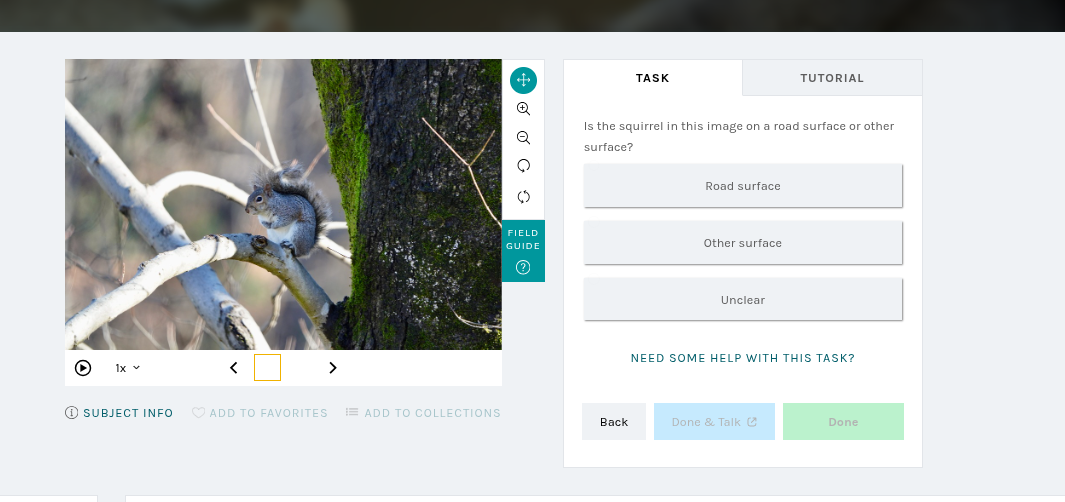
Task: Switch to the Task tab
Action: click(x=653, y=78)
